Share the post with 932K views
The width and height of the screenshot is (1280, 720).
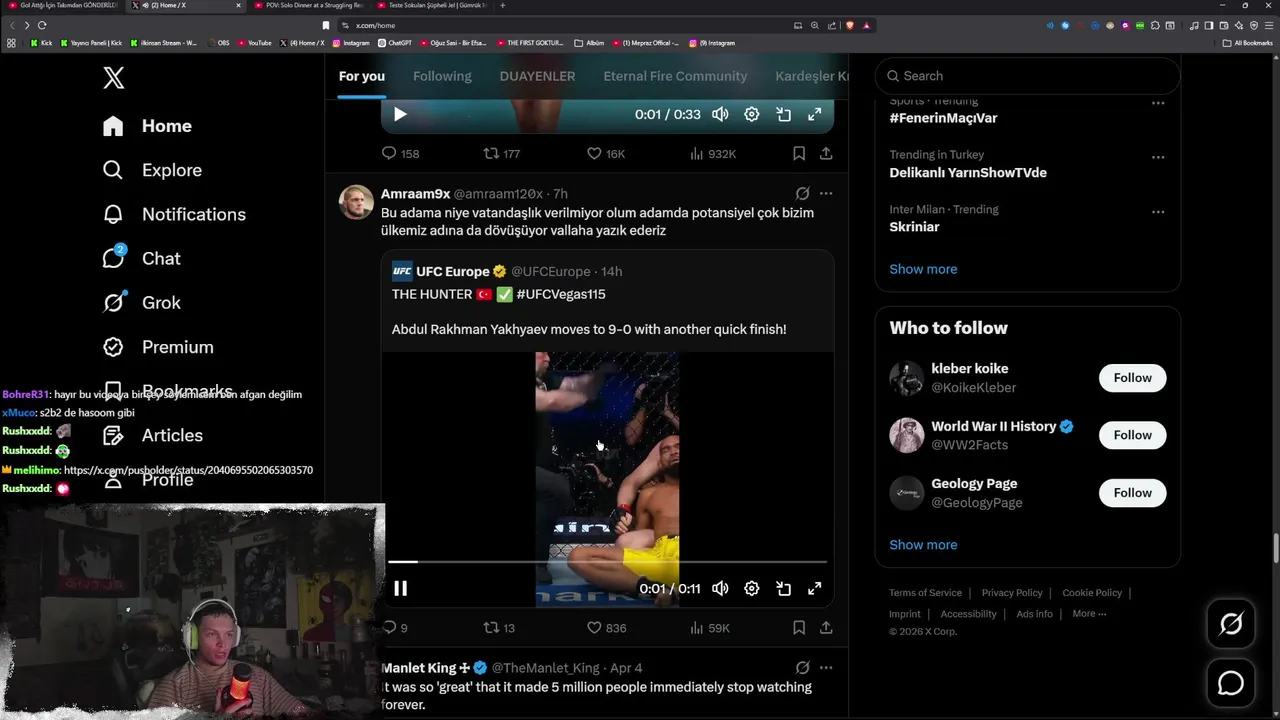click(826, 153)
